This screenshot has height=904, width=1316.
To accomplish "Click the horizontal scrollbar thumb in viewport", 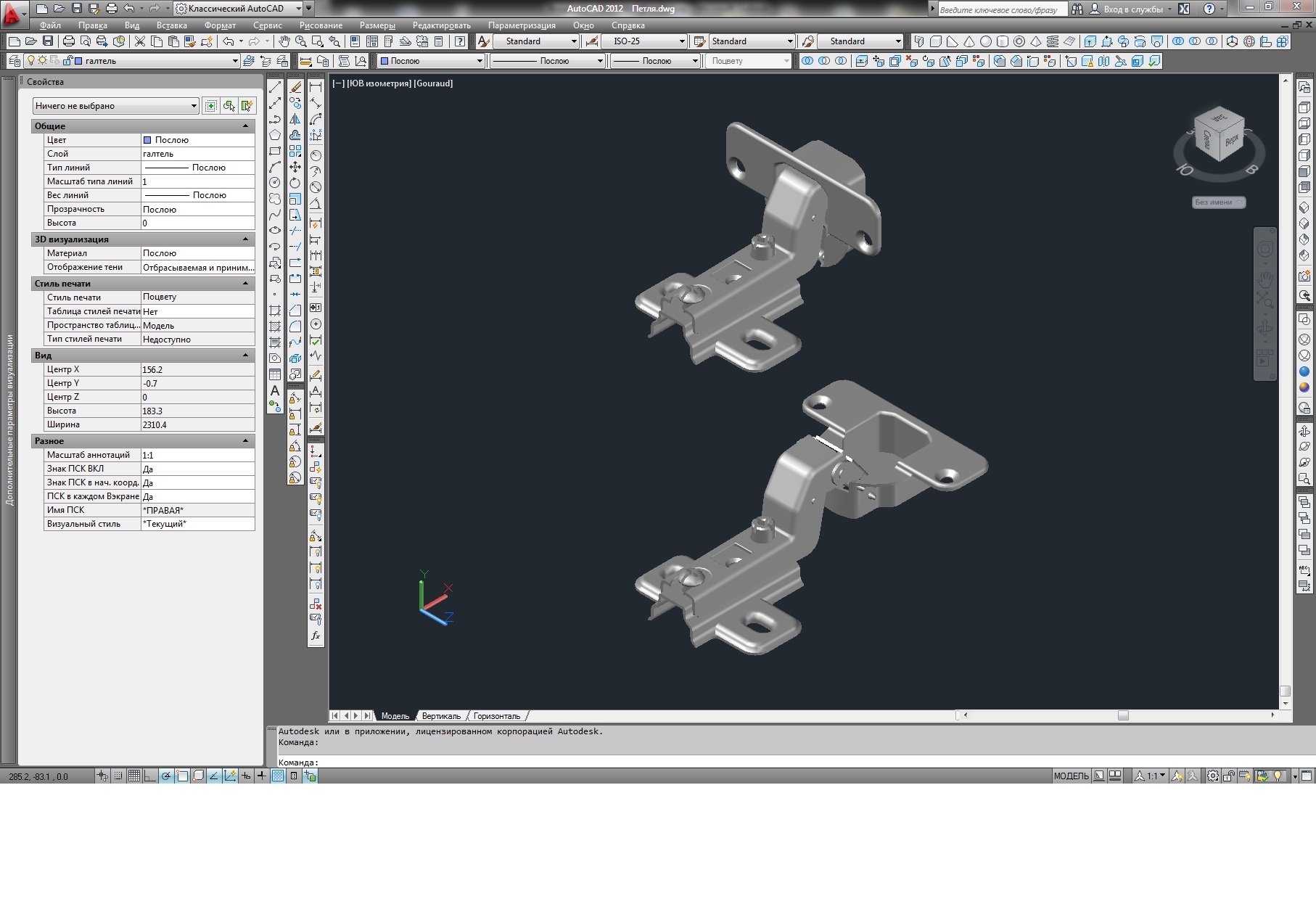I will [x=1123, y=715].
